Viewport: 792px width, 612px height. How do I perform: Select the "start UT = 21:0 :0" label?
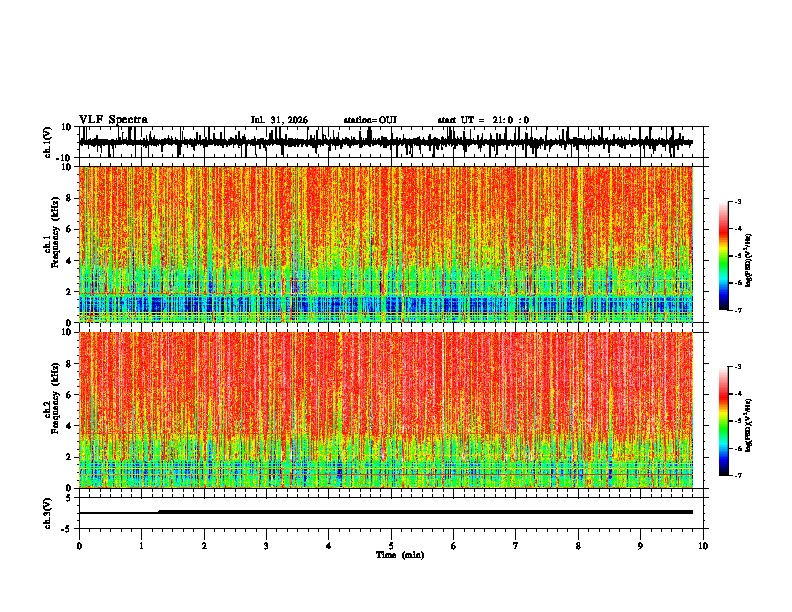[483, 120]
